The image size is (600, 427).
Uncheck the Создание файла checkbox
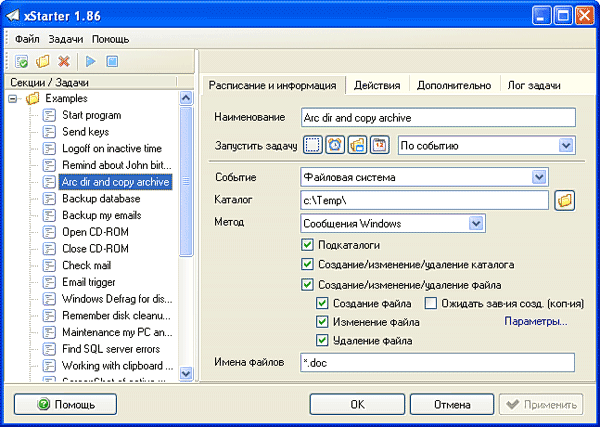point(322,303)
